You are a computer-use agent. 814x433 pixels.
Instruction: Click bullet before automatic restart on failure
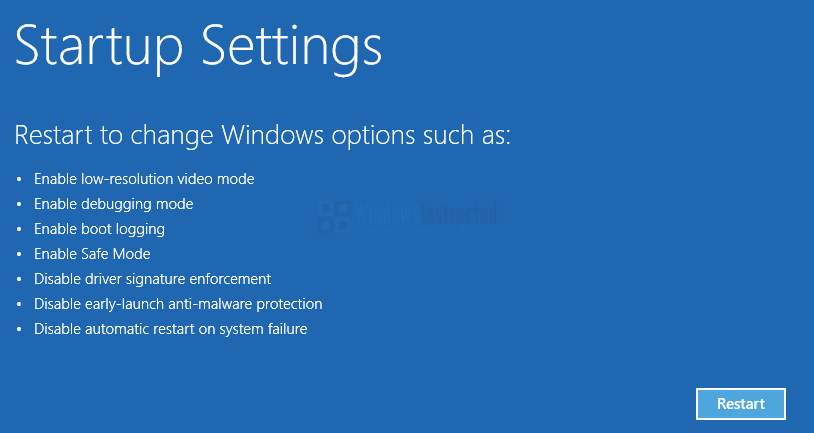20,329
